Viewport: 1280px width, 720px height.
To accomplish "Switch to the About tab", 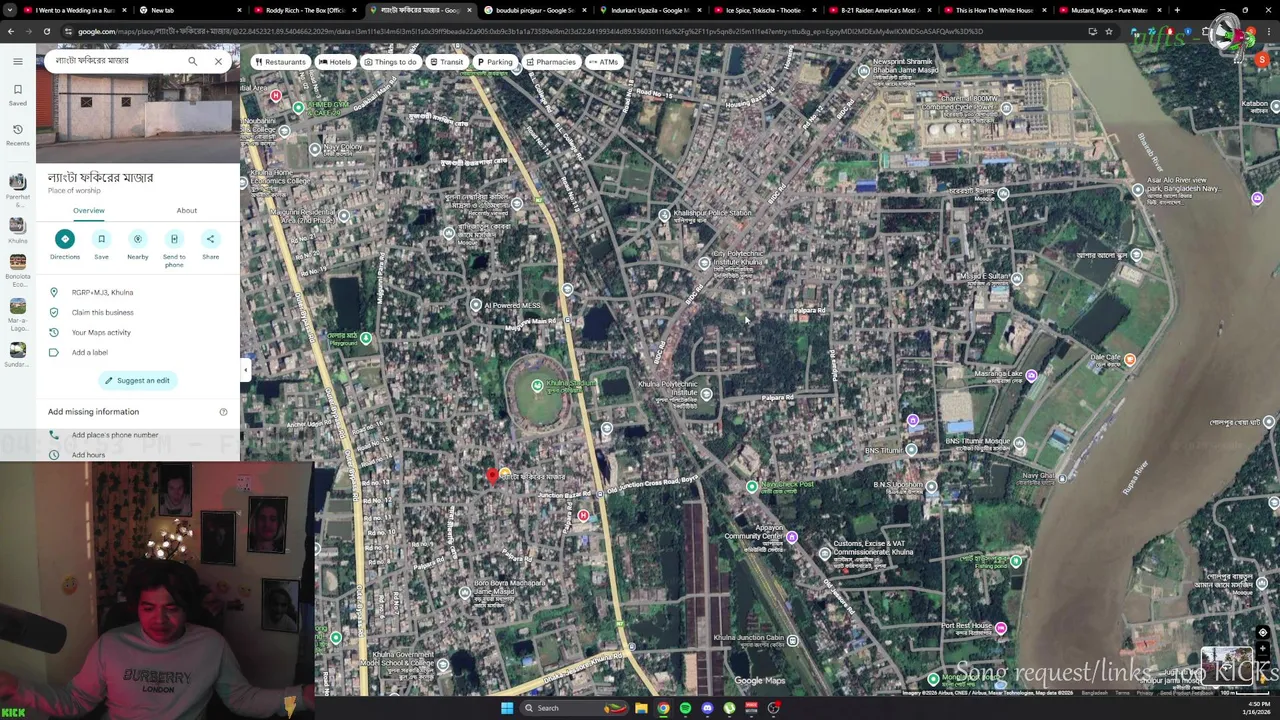I will [187, 210].
